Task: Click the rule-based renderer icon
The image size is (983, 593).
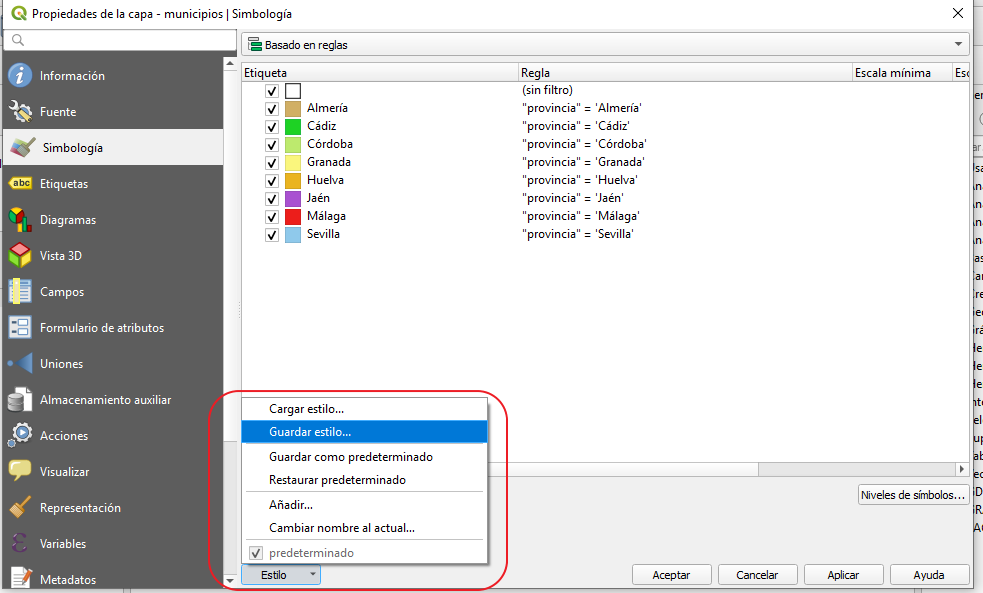Action: 255,45
